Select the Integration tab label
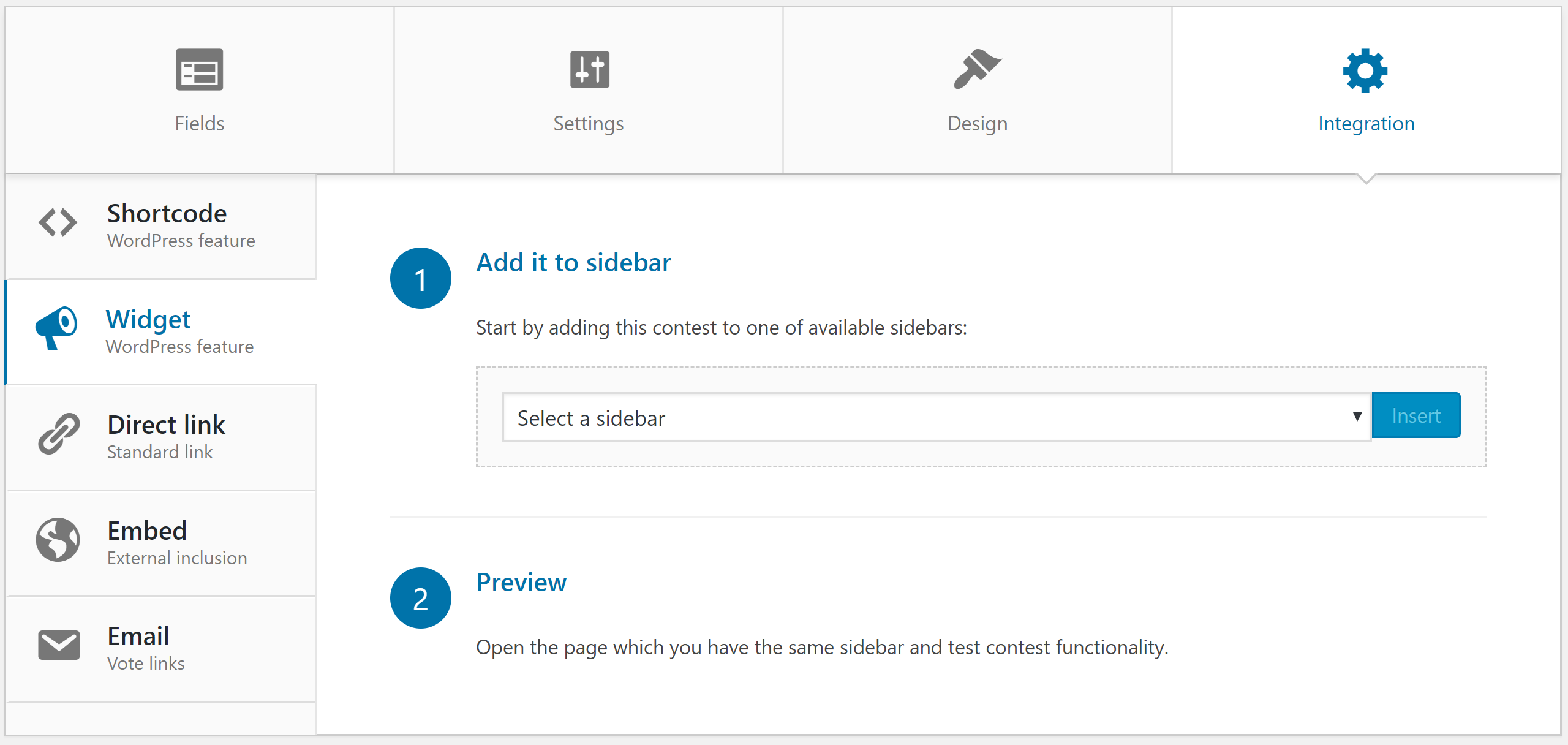Image resolution: width=1568 pixels, height=745 pixels. 1366,124
